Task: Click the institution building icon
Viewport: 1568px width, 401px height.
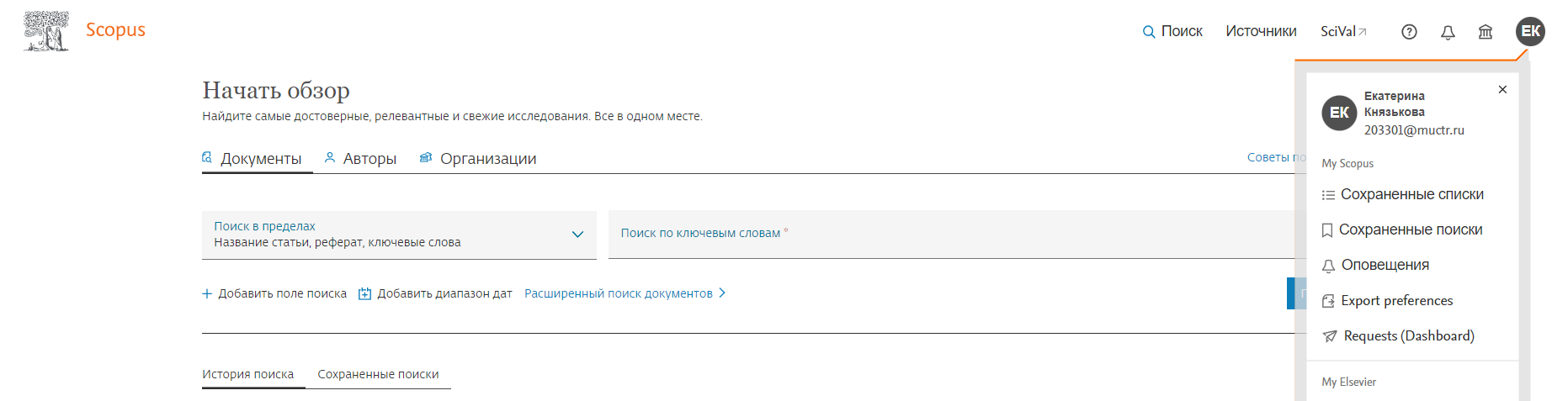Action: (1486, 32)
